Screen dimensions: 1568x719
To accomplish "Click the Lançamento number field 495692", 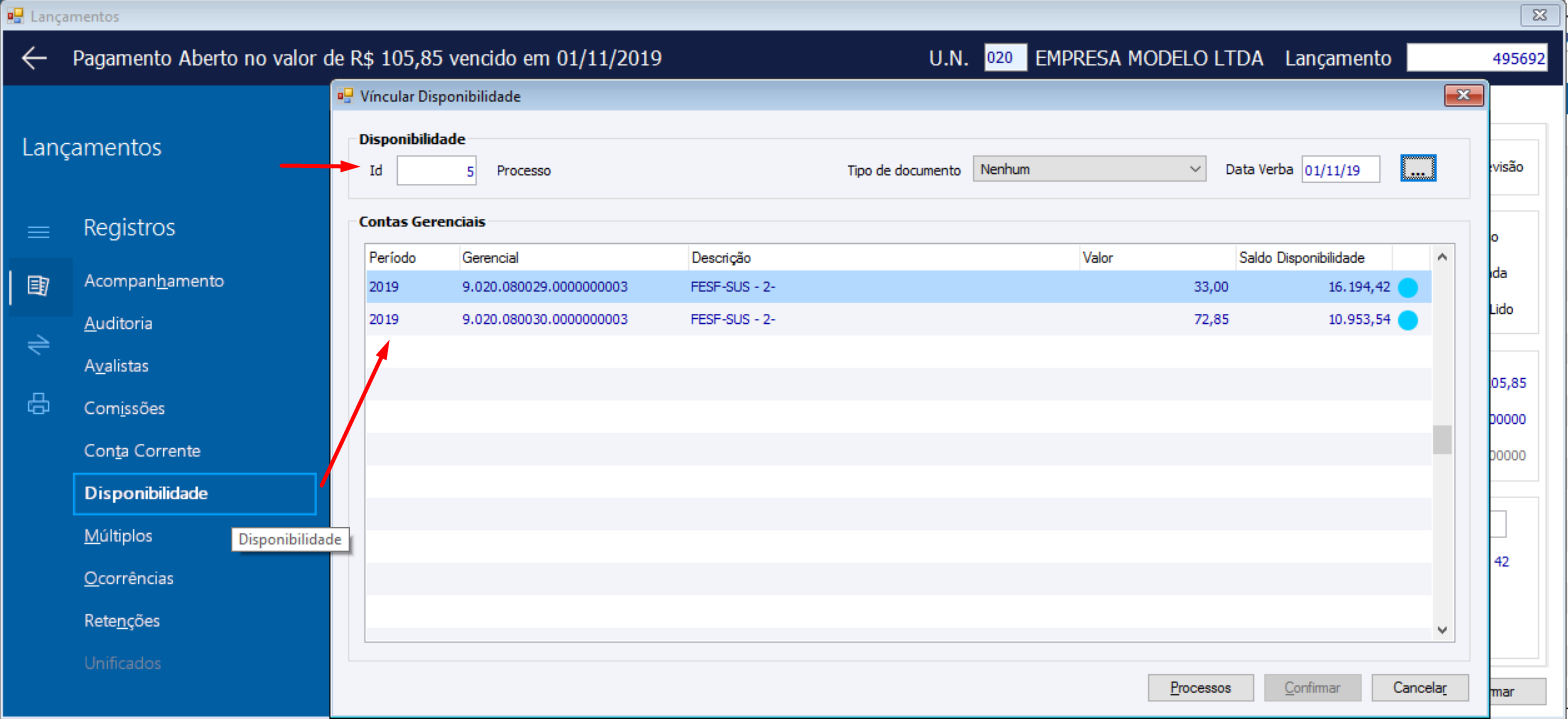I will click(x=1478, y=58).
